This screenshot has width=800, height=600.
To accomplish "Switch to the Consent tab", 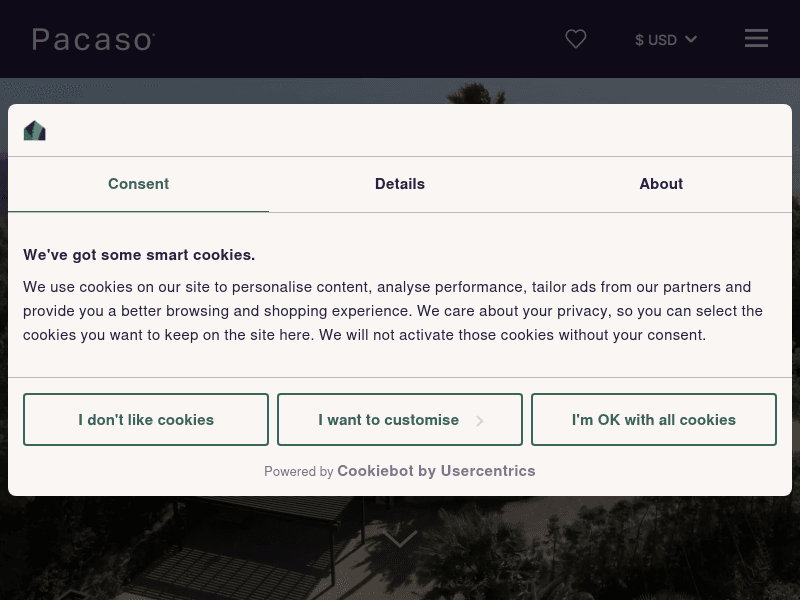I will (x=138, y=184).
